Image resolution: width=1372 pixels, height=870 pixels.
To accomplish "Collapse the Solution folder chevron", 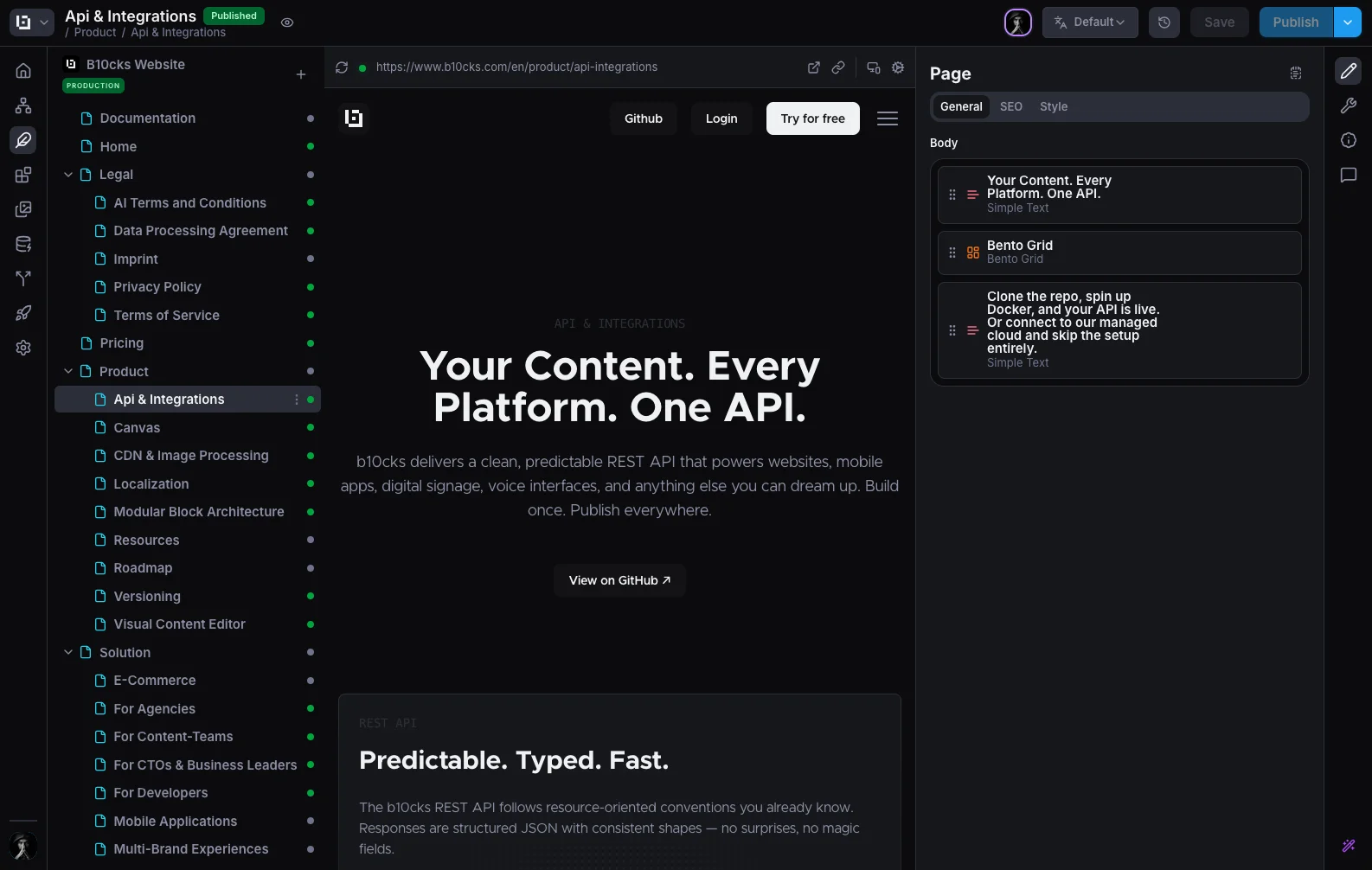I will coord(68,652).
